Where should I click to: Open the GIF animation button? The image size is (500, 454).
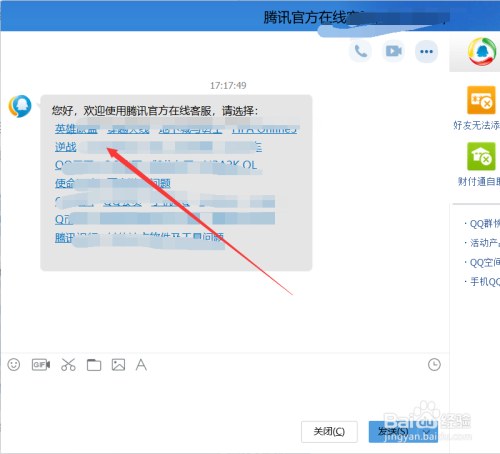point(41,365)
